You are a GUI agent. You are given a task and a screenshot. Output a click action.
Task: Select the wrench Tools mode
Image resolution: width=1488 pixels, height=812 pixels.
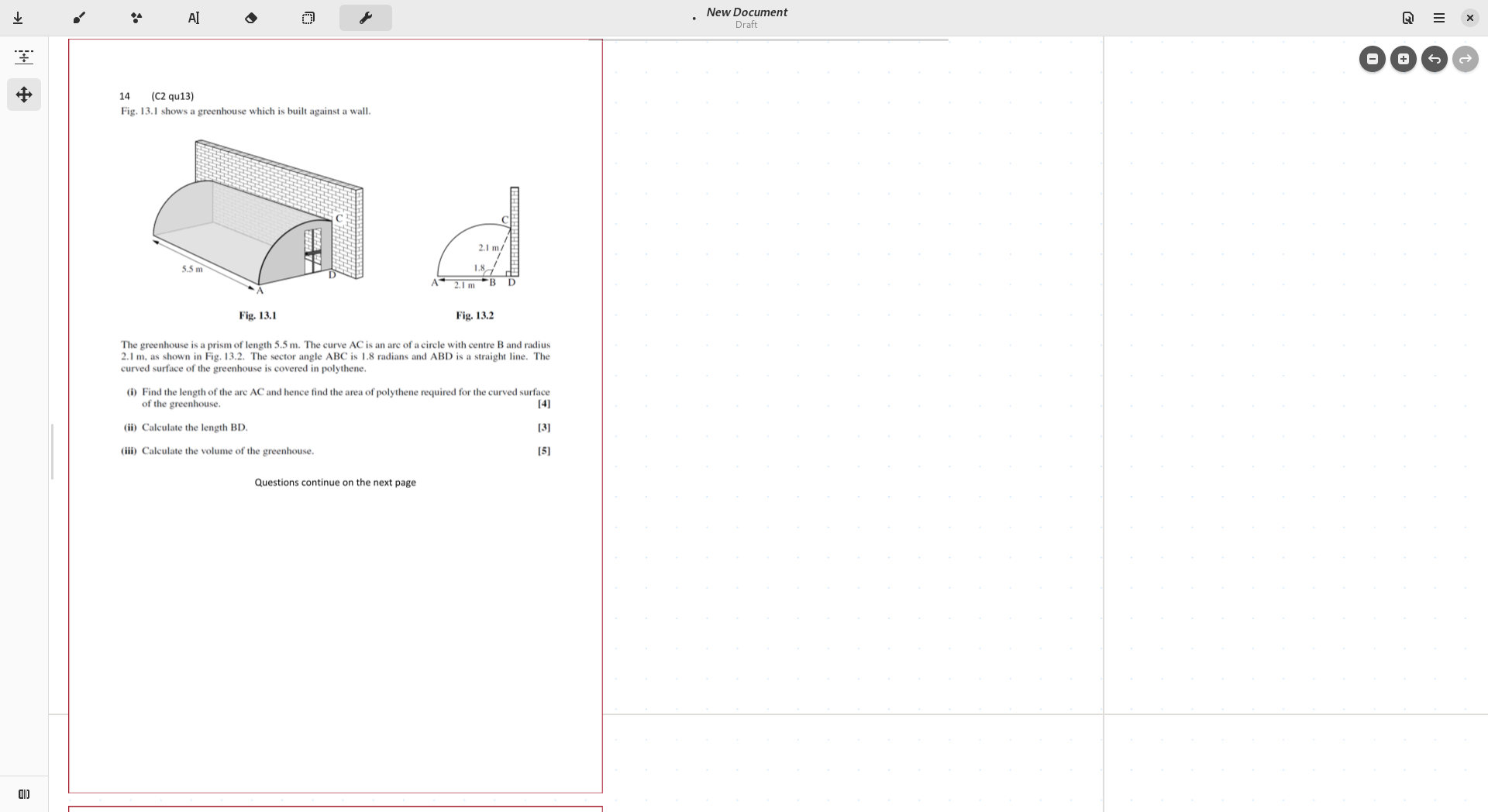pyautogui.click(x=364, y=18)
